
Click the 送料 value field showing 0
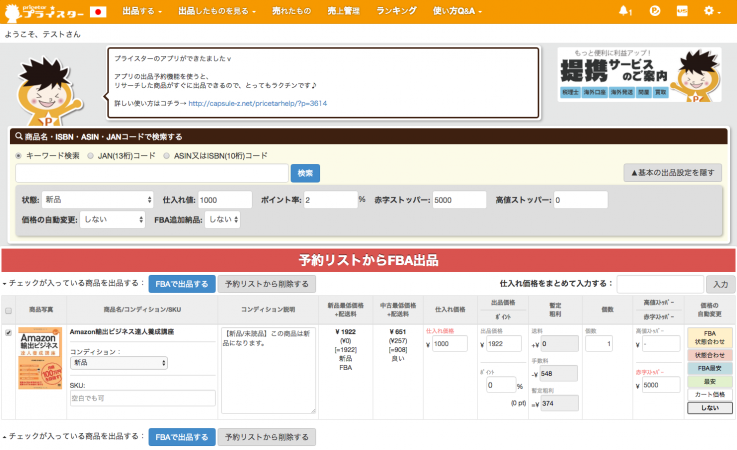click(x=558, y=344)
